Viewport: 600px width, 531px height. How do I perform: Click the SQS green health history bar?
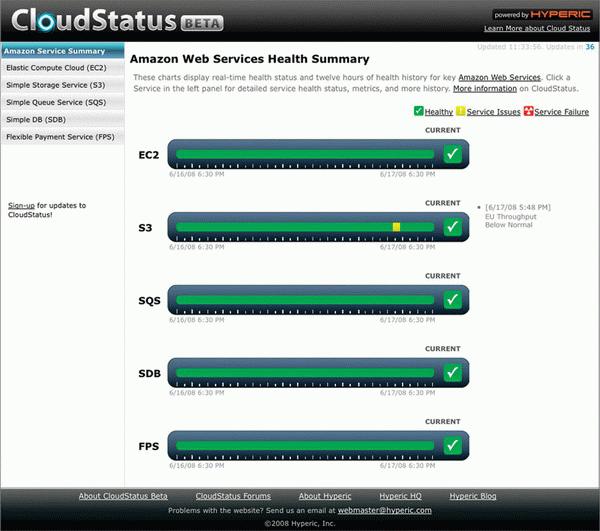[x=305, y=300]
